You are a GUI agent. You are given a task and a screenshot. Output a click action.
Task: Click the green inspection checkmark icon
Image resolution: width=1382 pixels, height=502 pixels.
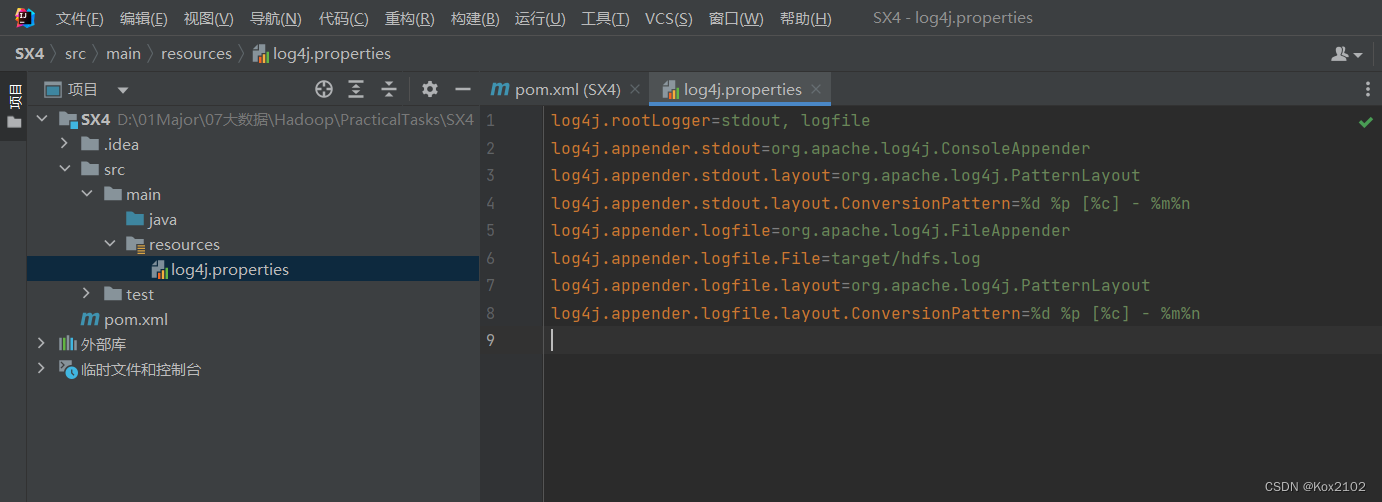click(1365, 122)
